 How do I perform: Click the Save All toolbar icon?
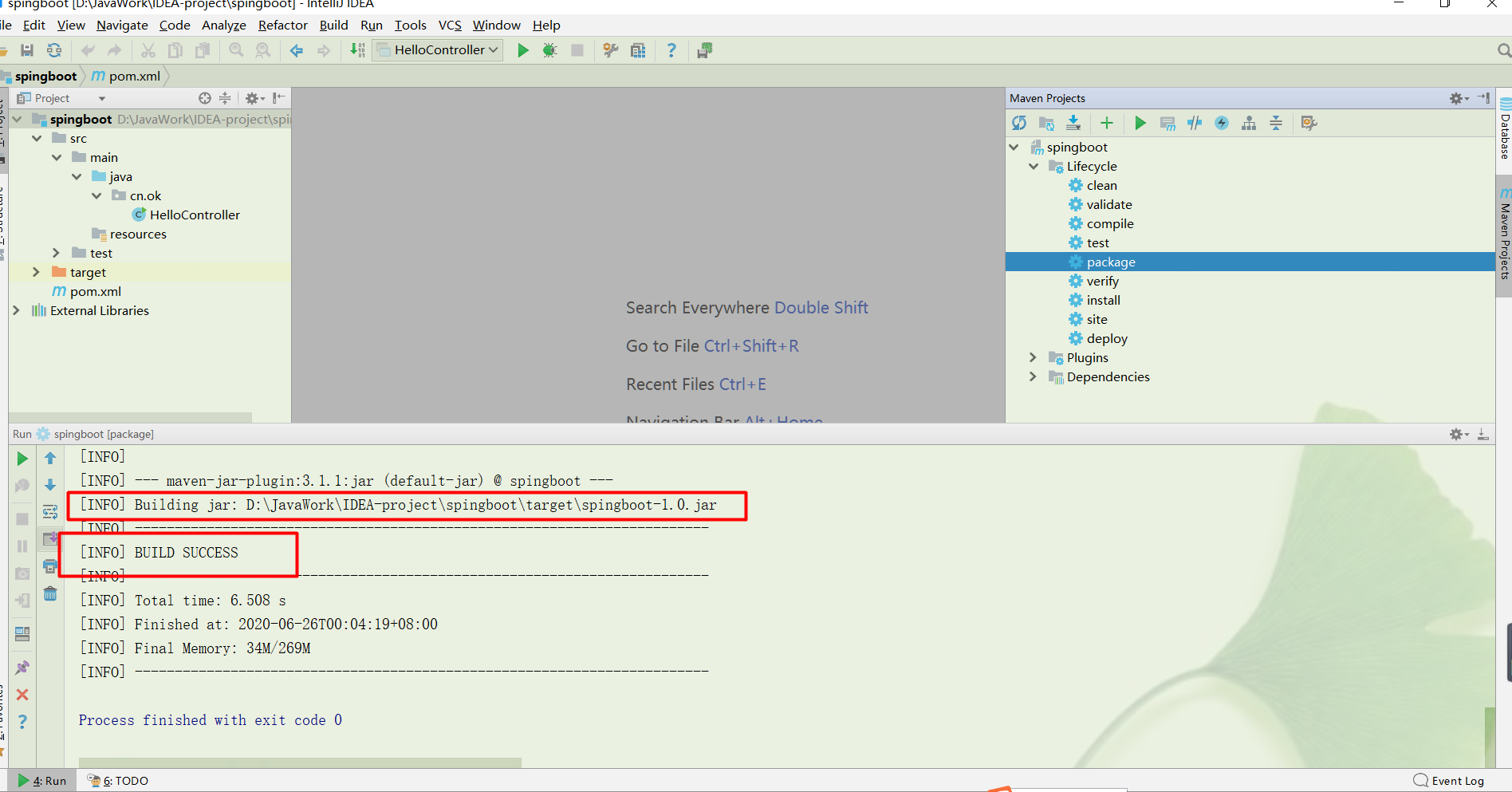coord(27,50)
